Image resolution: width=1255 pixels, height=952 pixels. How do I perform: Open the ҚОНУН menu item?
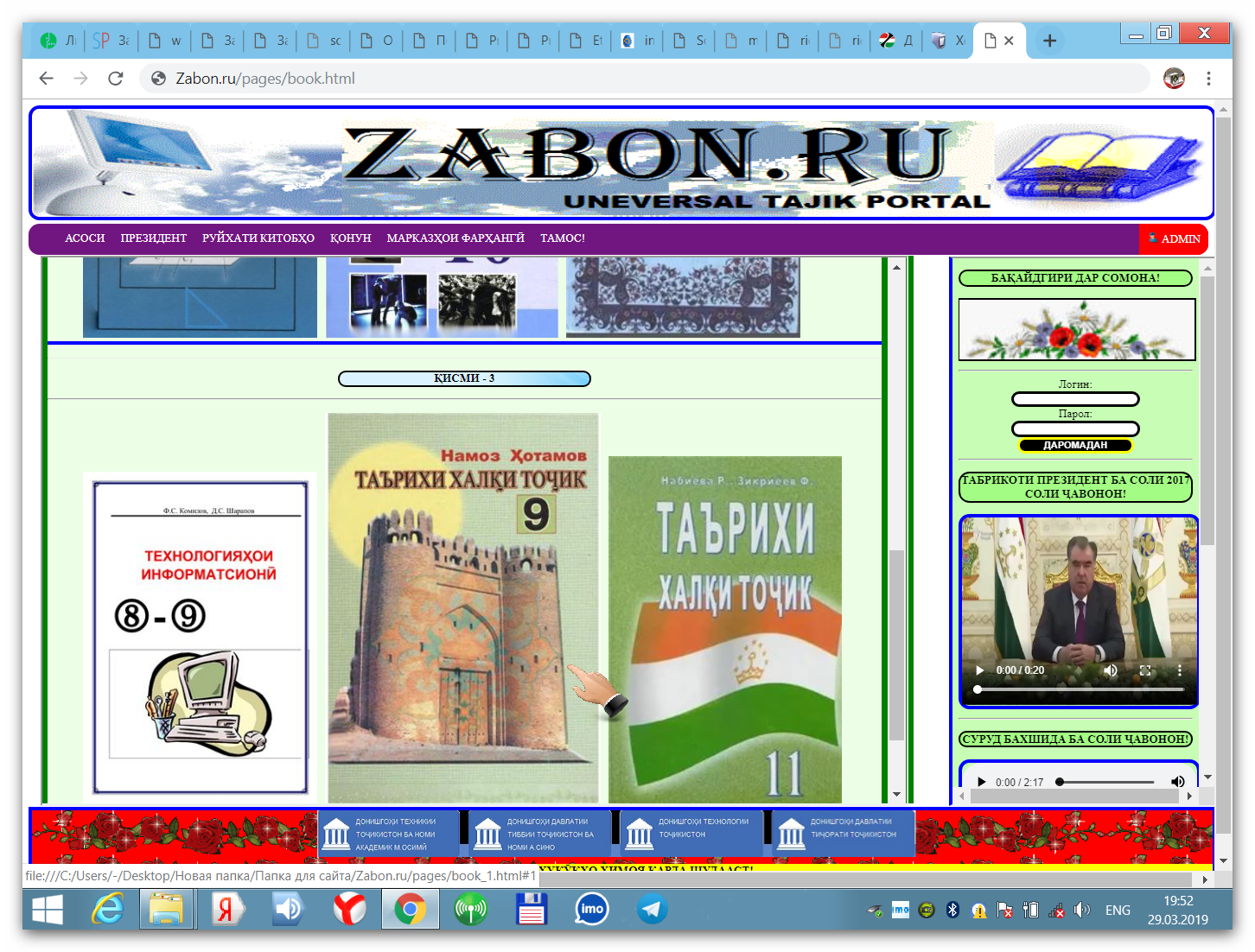(351, 238)
